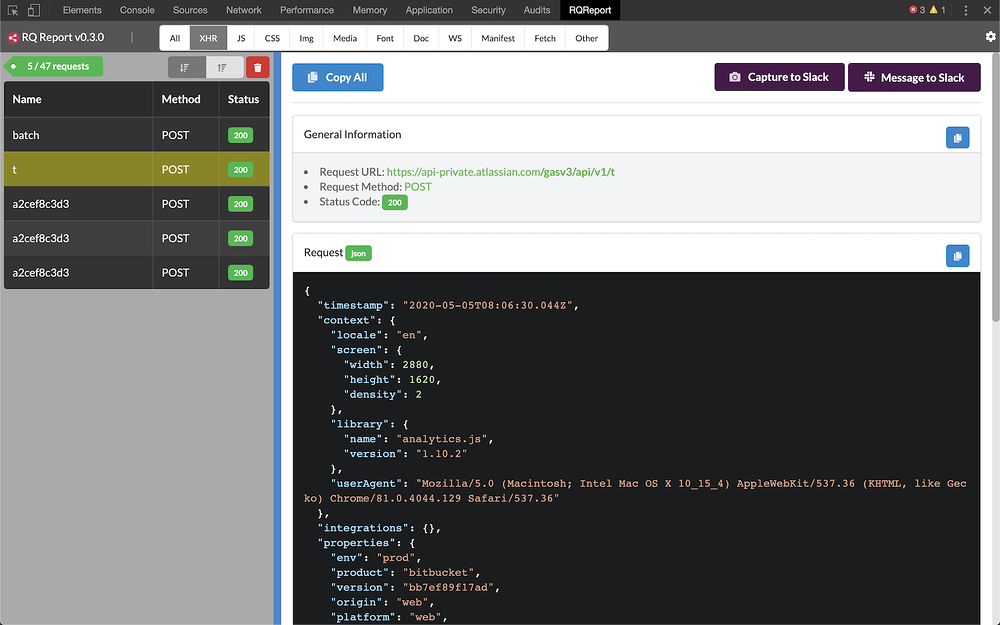This screenshot has width=1000, height=625.
Task: Copy the General Information section
Action: click(957, 138)
